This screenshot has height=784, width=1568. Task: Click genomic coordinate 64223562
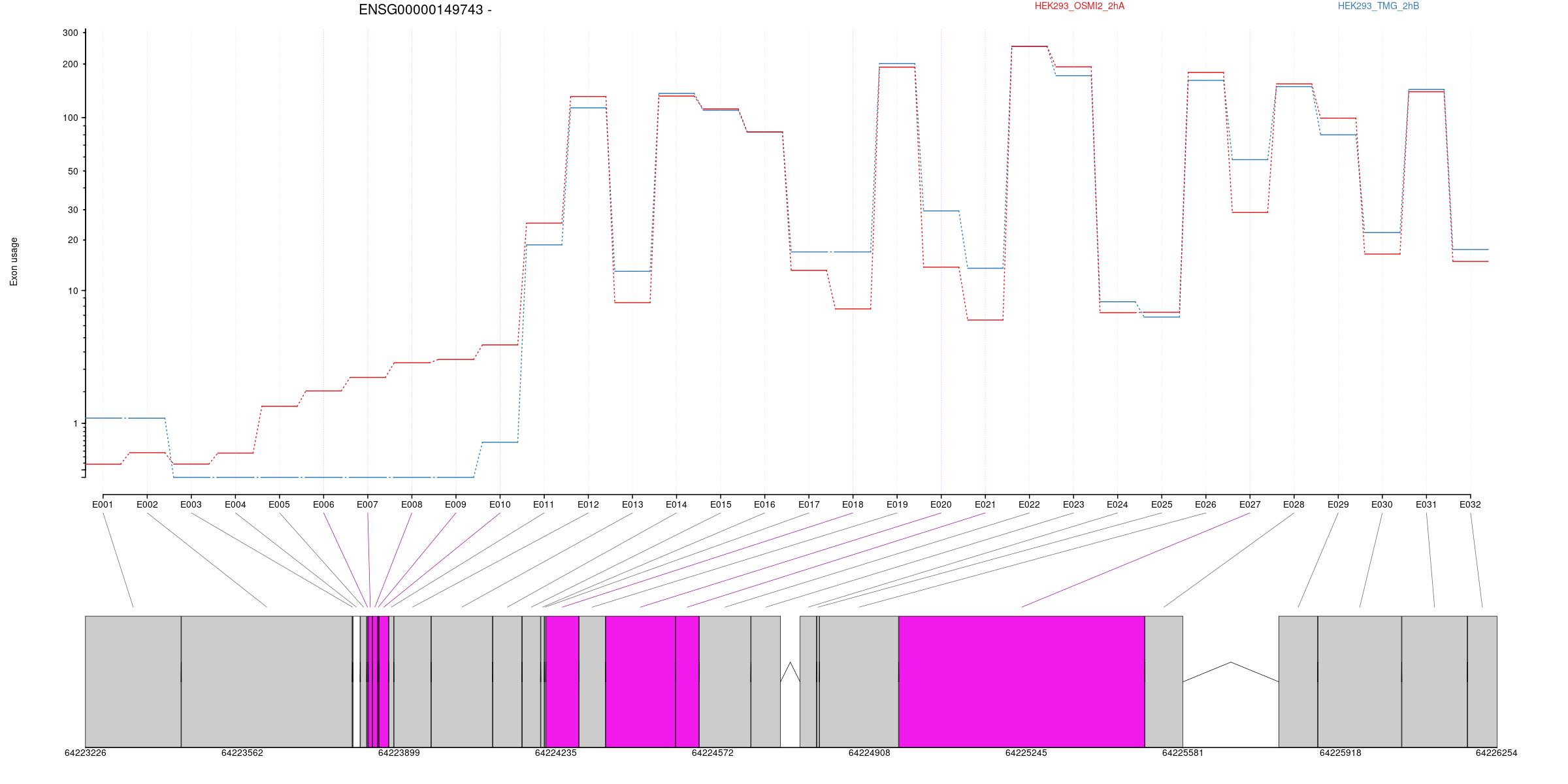point(242,753)
